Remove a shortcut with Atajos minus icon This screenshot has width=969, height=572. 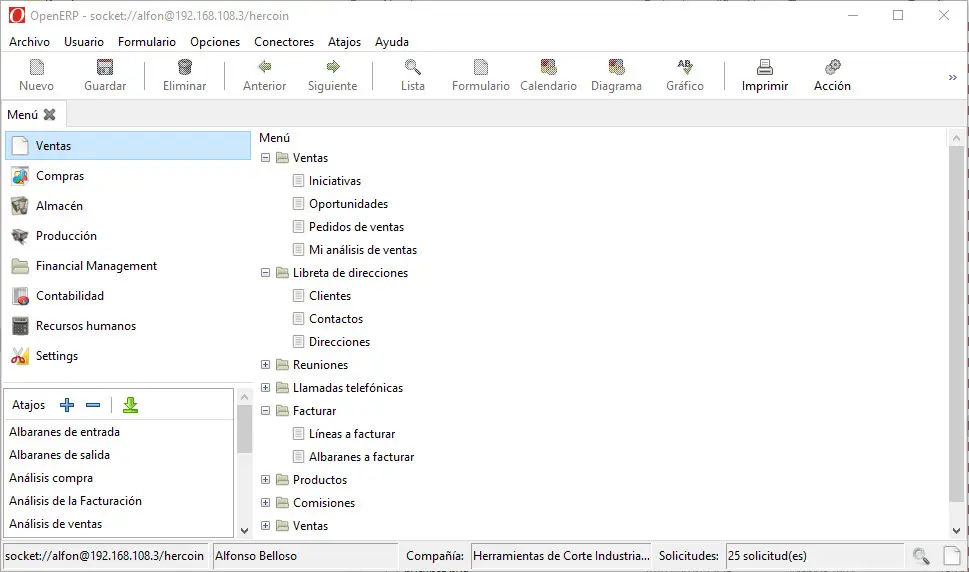(x=93, y=405)
